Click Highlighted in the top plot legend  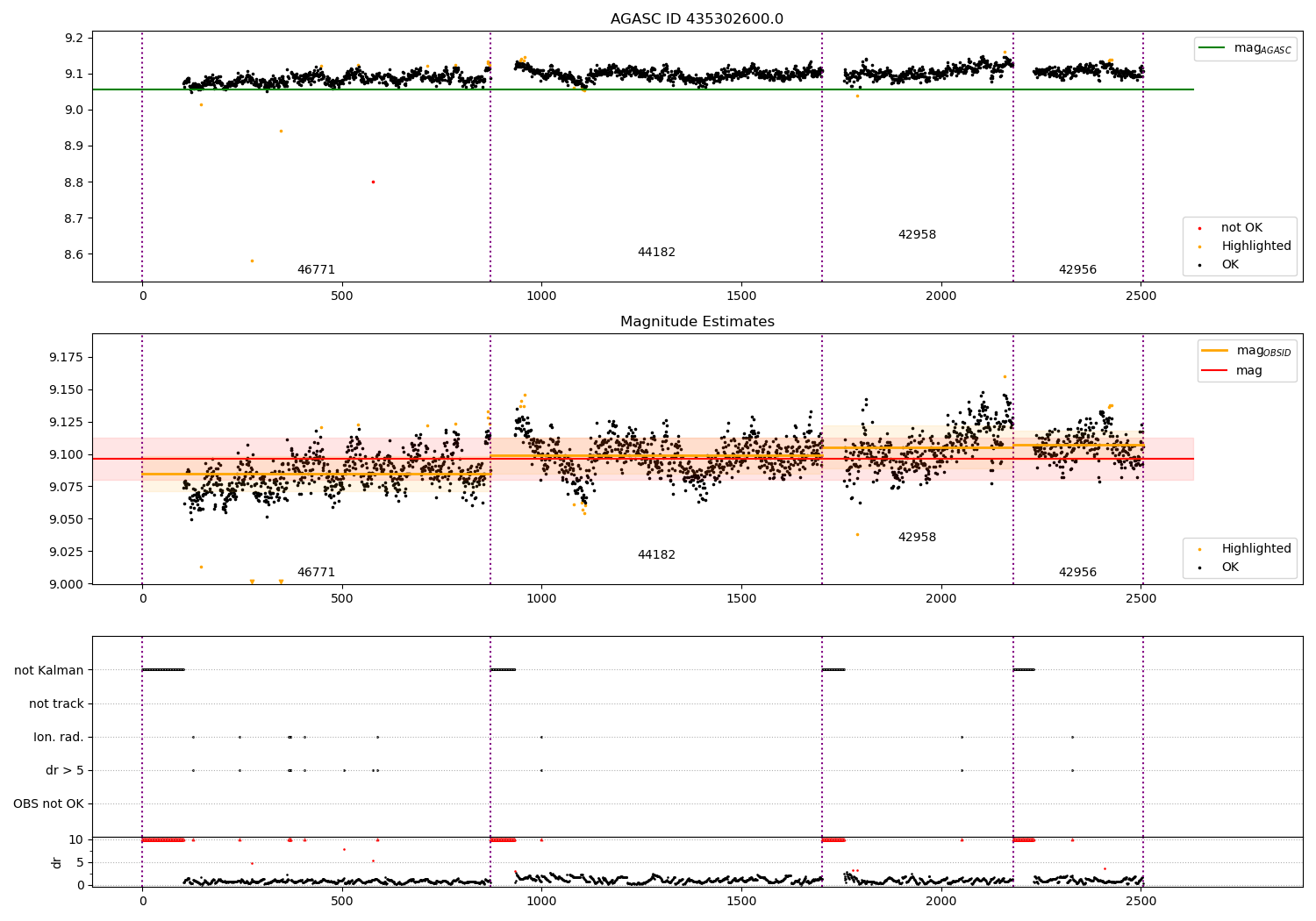(1256, 246)
